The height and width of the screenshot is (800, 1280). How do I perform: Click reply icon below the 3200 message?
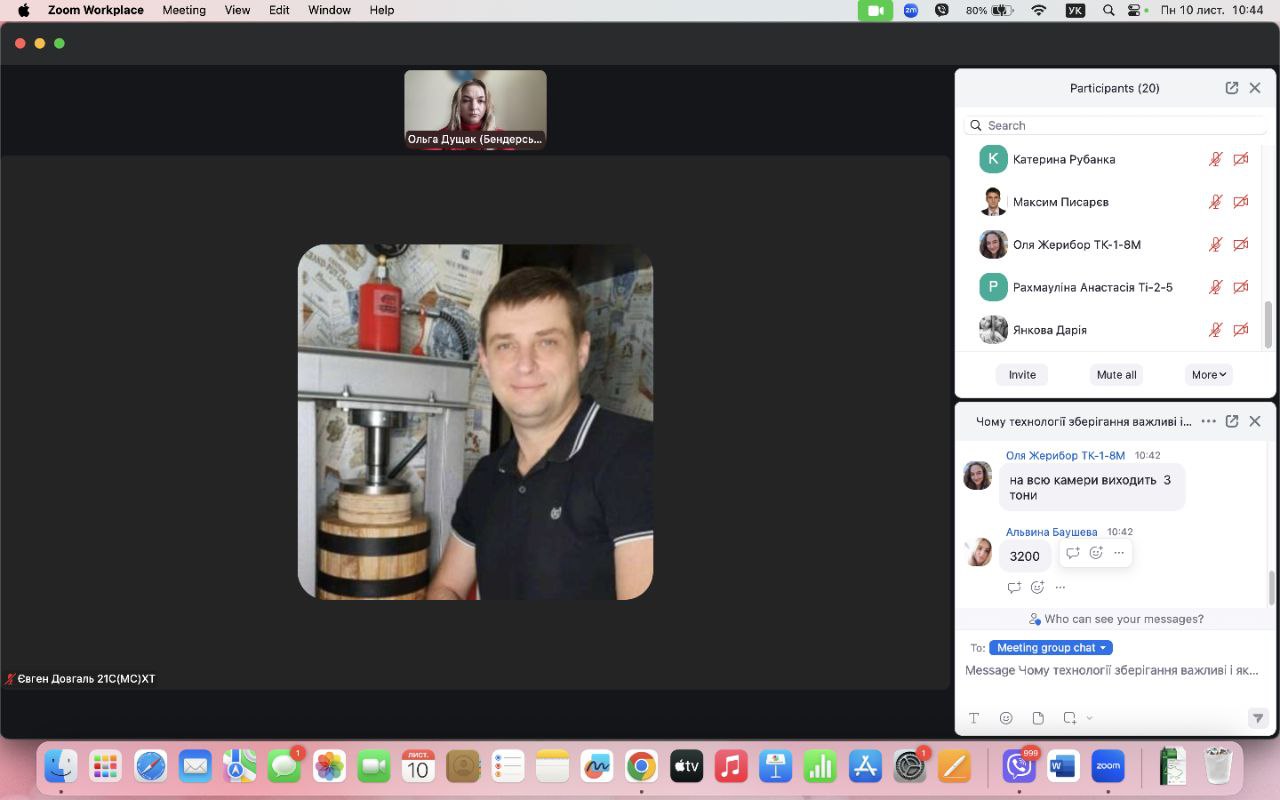pos(1014,587)
